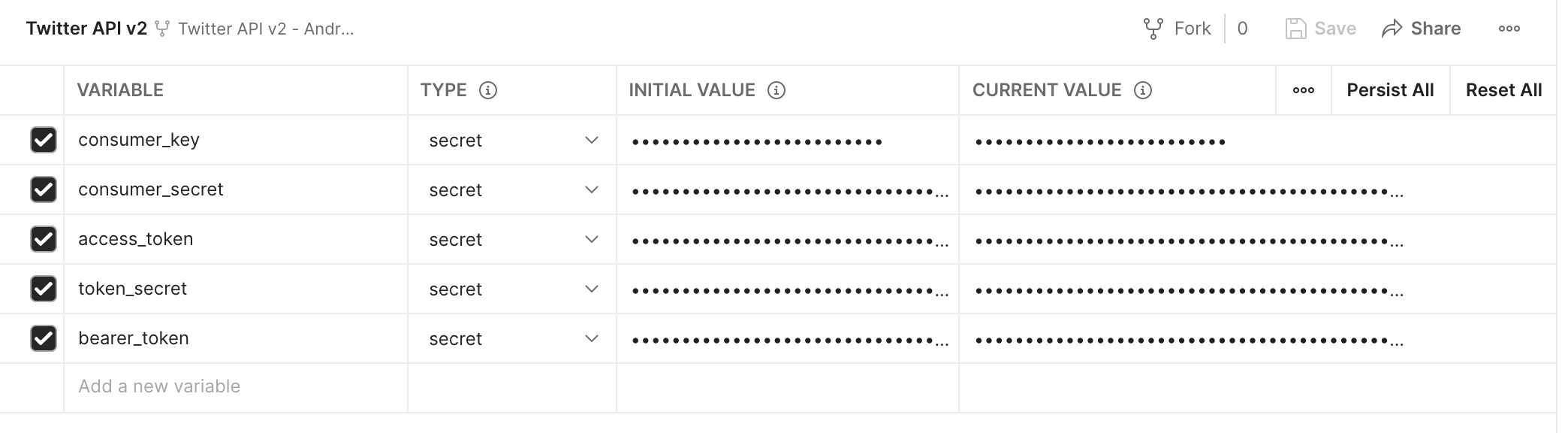Open the type dropdown for consumer_secret
This screenshot has height=433, width=1568.
point(591,189)
